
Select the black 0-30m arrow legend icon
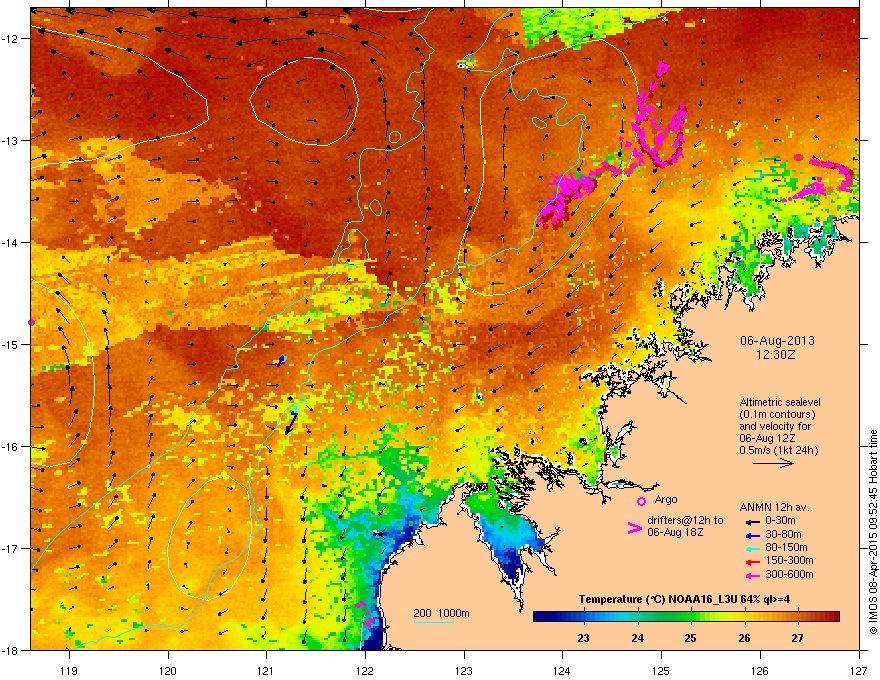click(x=751, y=521)
